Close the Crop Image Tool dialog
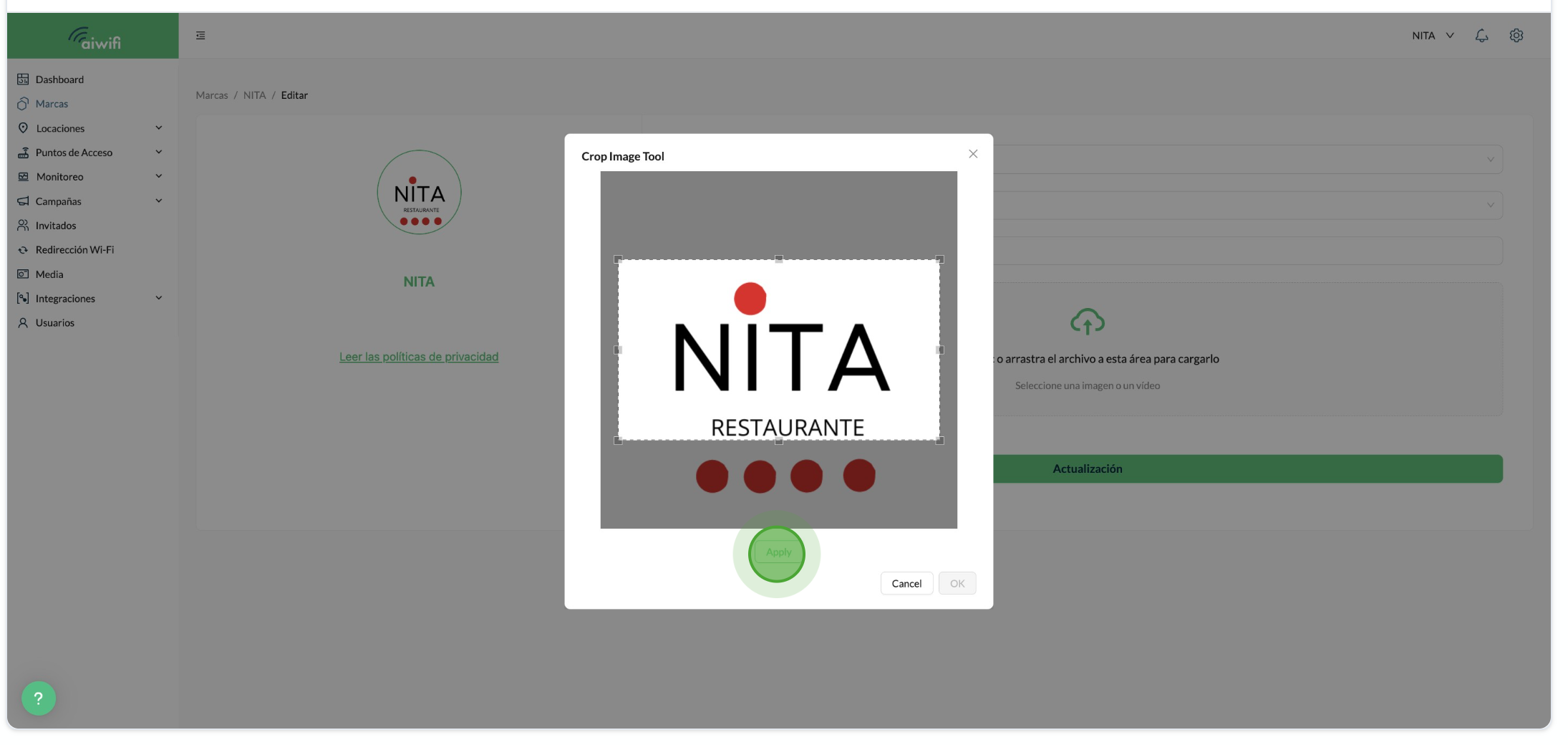Screen dimensions: 1568x745 point(973,154)
